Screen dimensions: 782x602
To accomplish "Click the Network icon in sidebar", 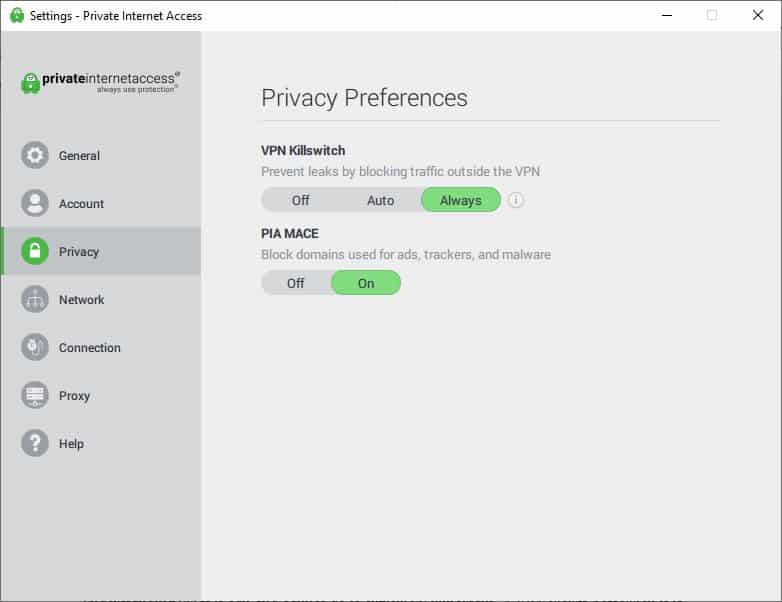I will click(x=35, y=299).
